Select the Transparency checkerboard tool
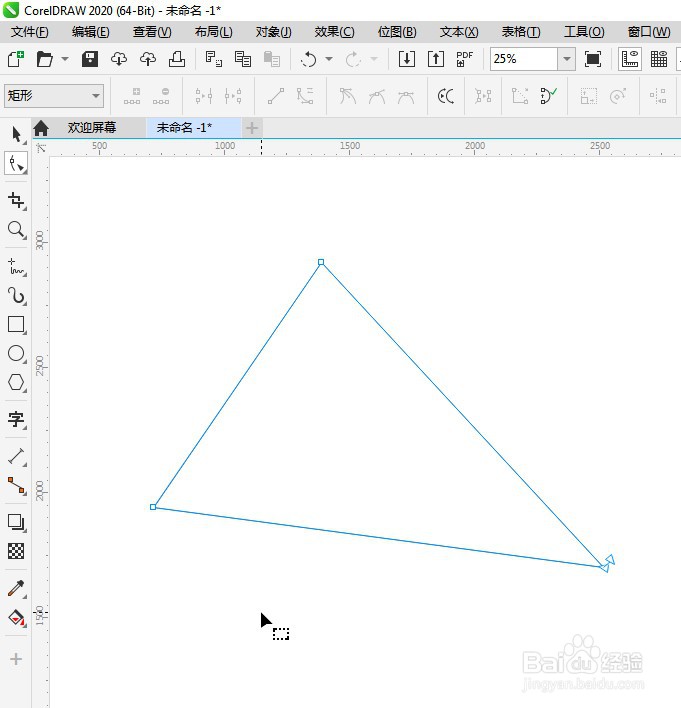 click(x=16, y=551)
